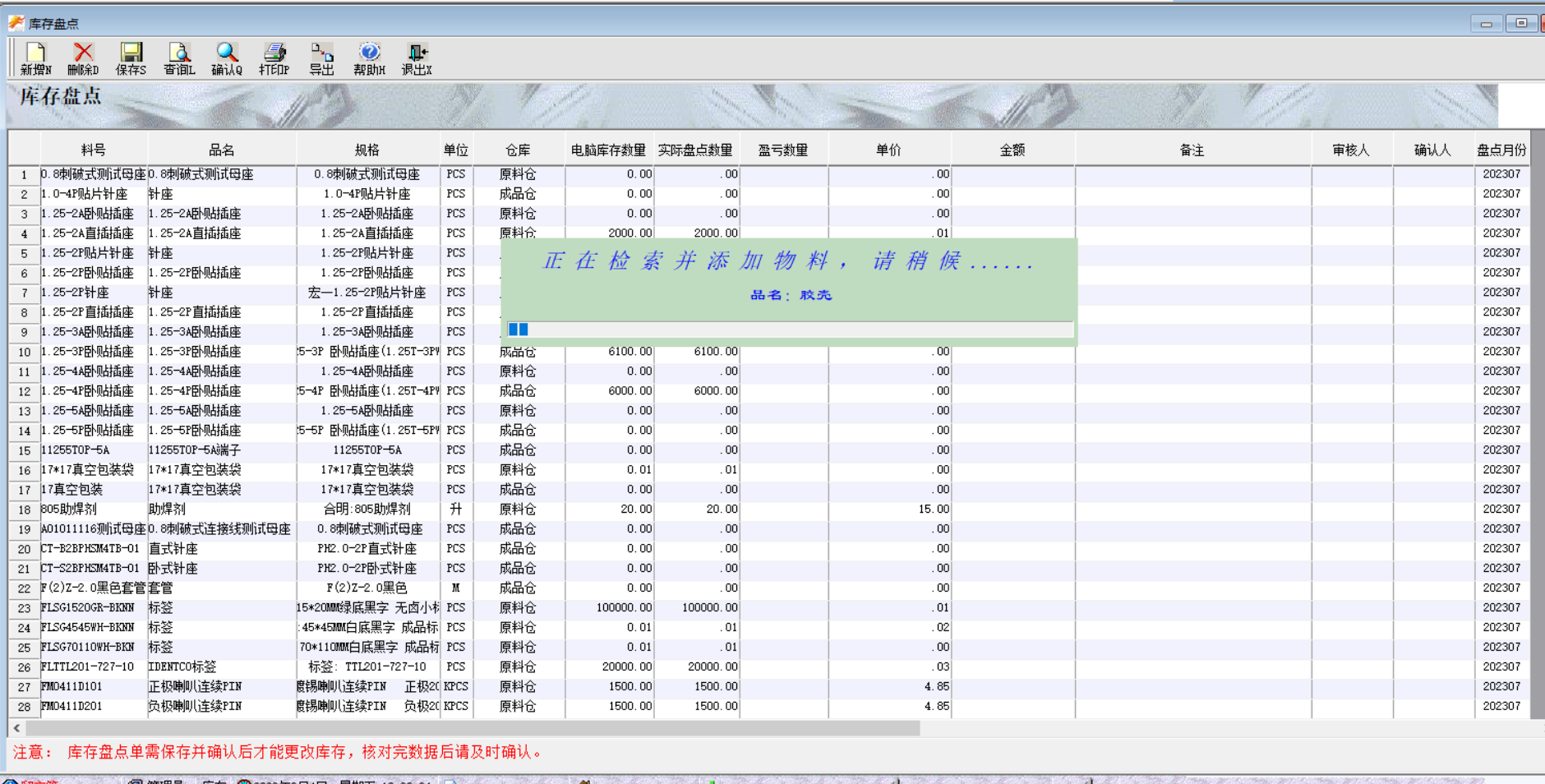
Task: Click the 负极喇叭连续PIN name cell
Action: pos(222,707)
